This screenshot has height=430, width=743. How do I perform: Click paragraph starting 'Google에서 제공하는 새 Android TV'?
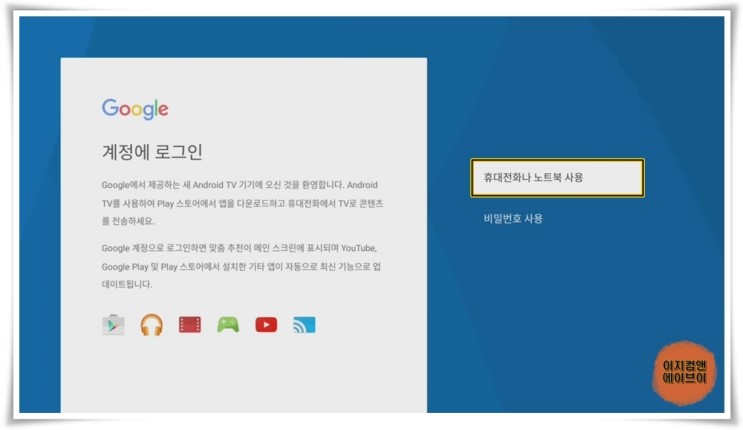tap(242, 203)
